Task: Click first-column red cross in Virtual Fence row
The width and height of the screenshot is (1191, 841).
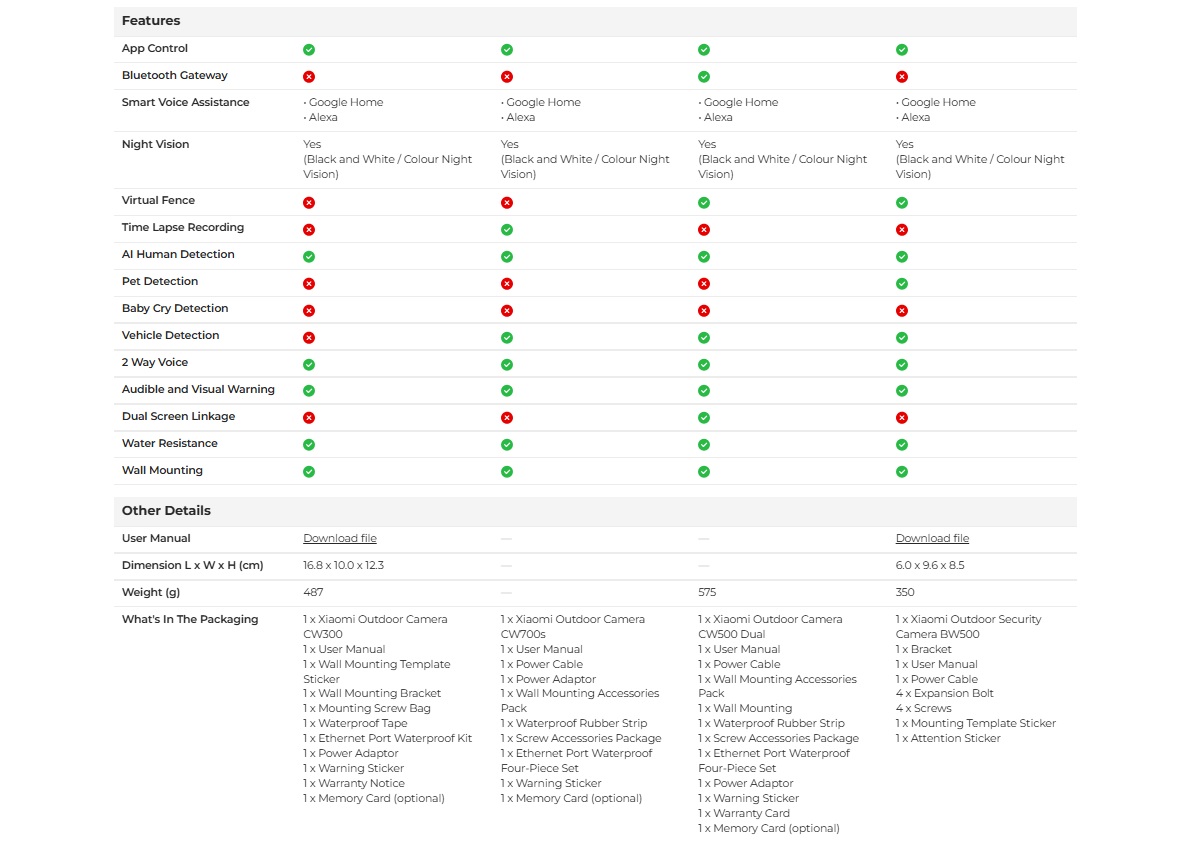Action: (x=309, y=203)
